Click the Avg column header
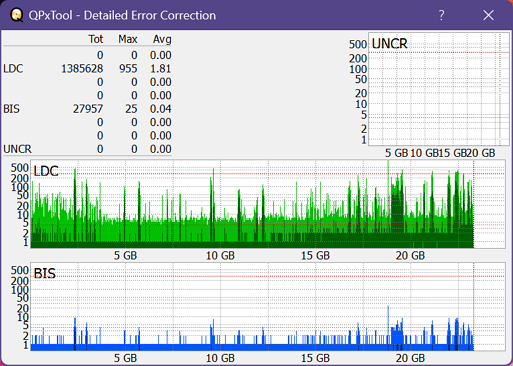The height and width of the screenshot is (366, 513). 162,39
